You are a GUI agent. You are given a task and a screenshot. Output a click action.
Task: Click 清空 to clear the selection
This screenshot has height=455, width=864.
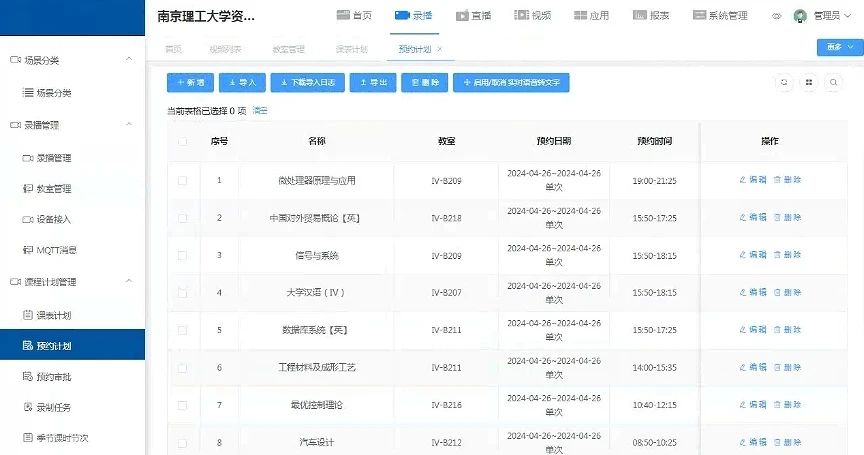260,110
